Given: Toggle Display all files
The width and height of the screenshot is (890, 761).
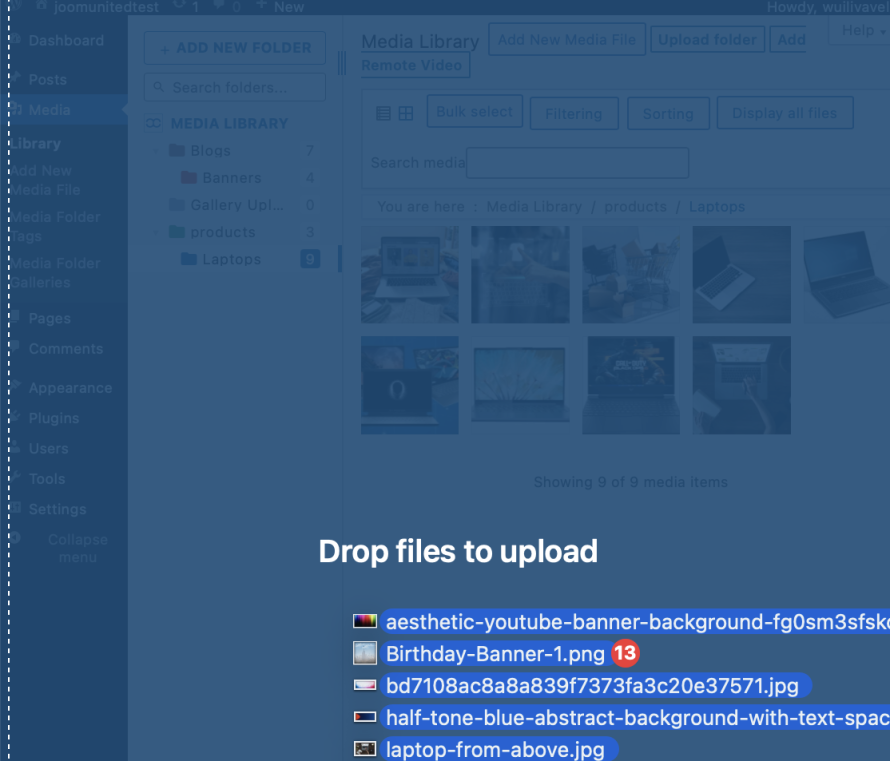Looking at the screenshot, I should [784, 113].
